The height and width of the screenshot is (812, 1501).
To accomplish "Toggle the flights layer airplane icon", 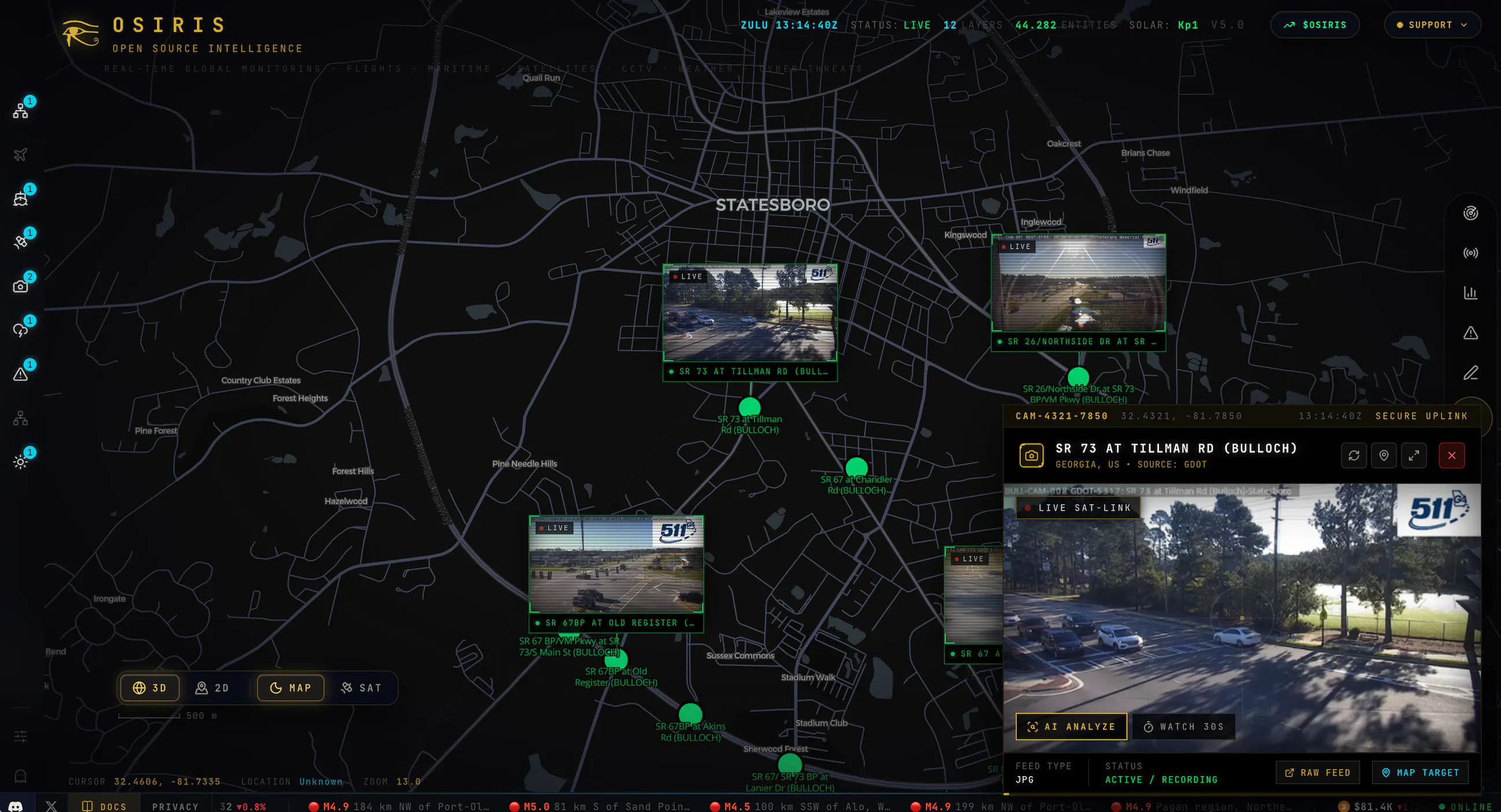I will click(20, 154).
